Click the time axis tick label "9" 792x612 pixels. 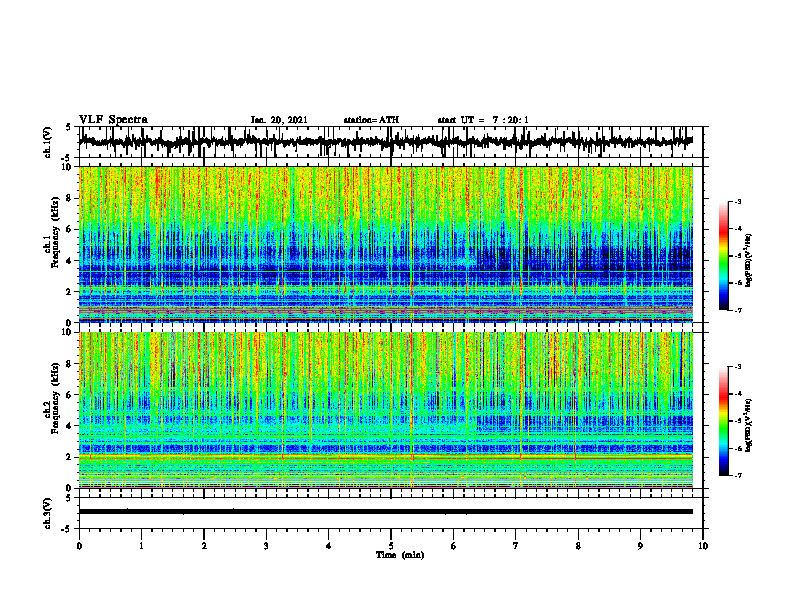(640, 546)
